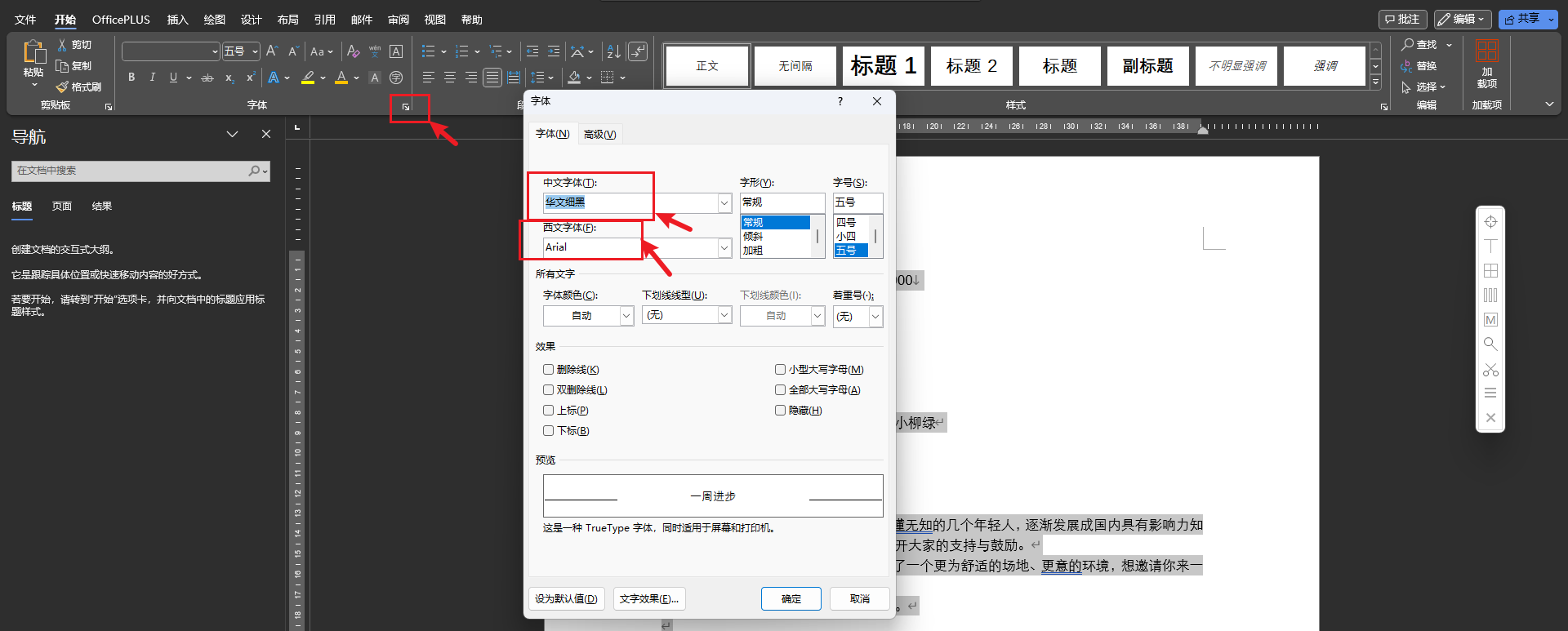
Task: Open Text Effects (文字效果) button
Action: pyautogui.click(x=649, y=599)
